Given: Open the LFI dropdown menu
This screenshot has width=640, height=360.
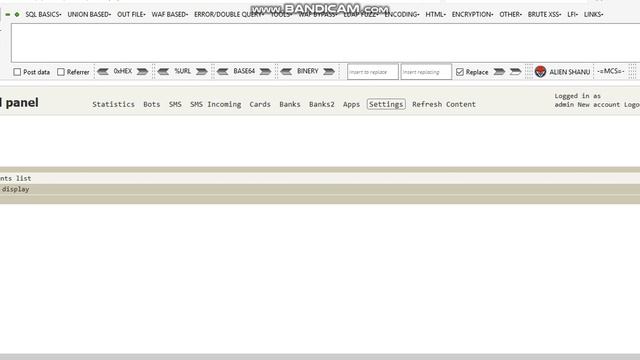Looking at the screenshot, I should point(573,14).
